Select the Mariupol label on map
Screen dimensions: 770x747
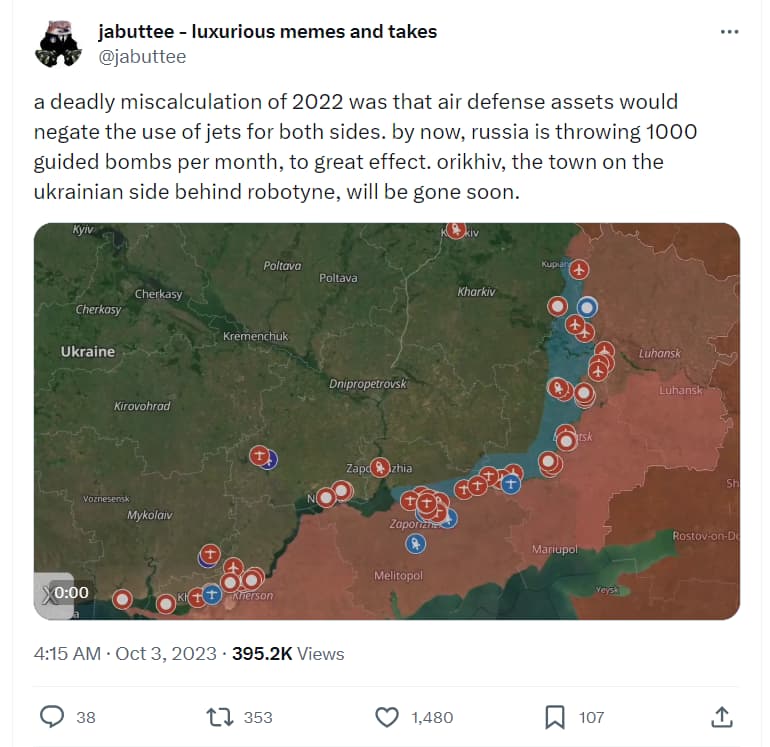(x=554, y=550)
